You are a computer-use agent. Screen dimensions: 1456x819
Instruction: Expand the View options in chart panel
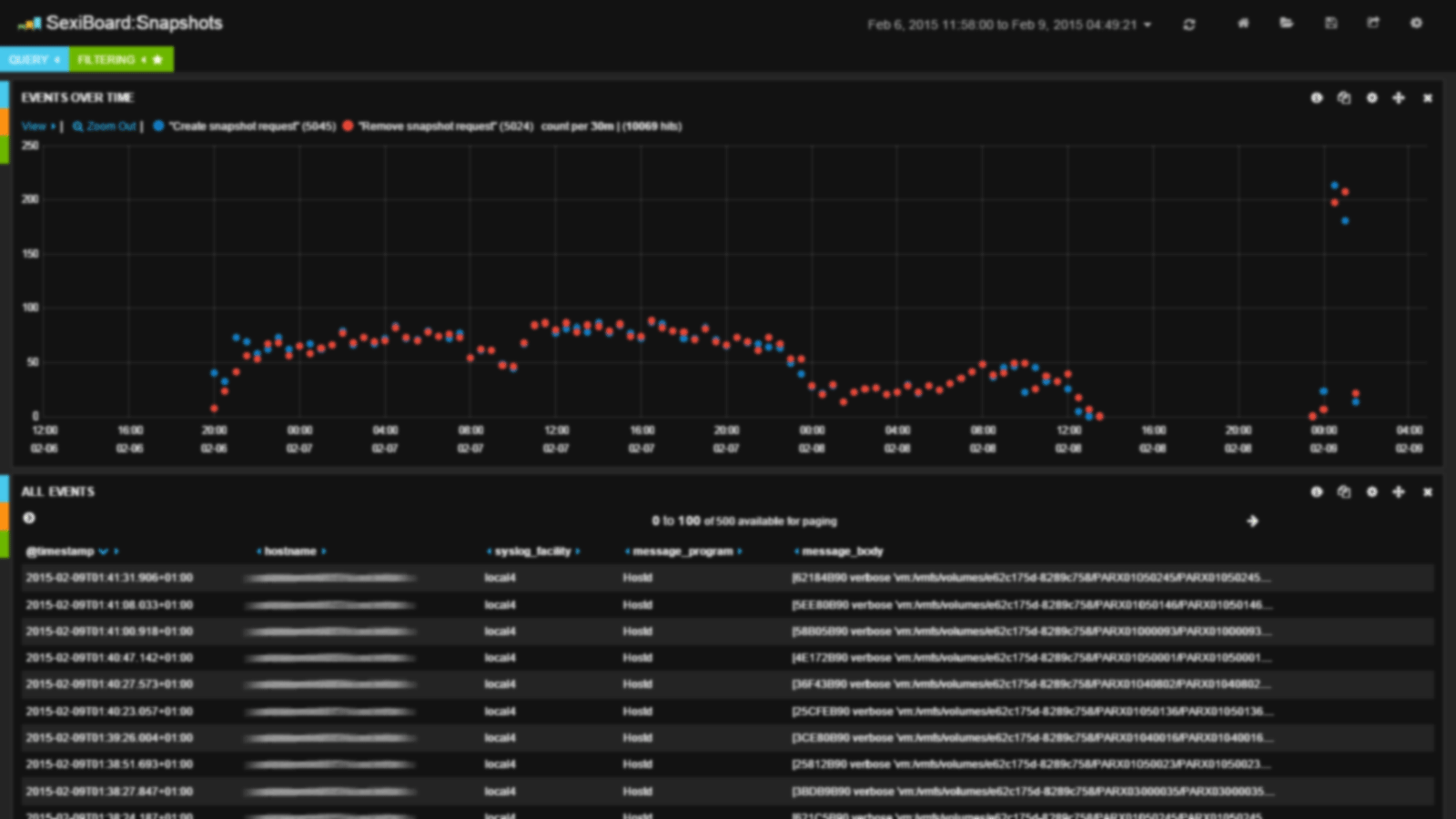pos(38,126)
